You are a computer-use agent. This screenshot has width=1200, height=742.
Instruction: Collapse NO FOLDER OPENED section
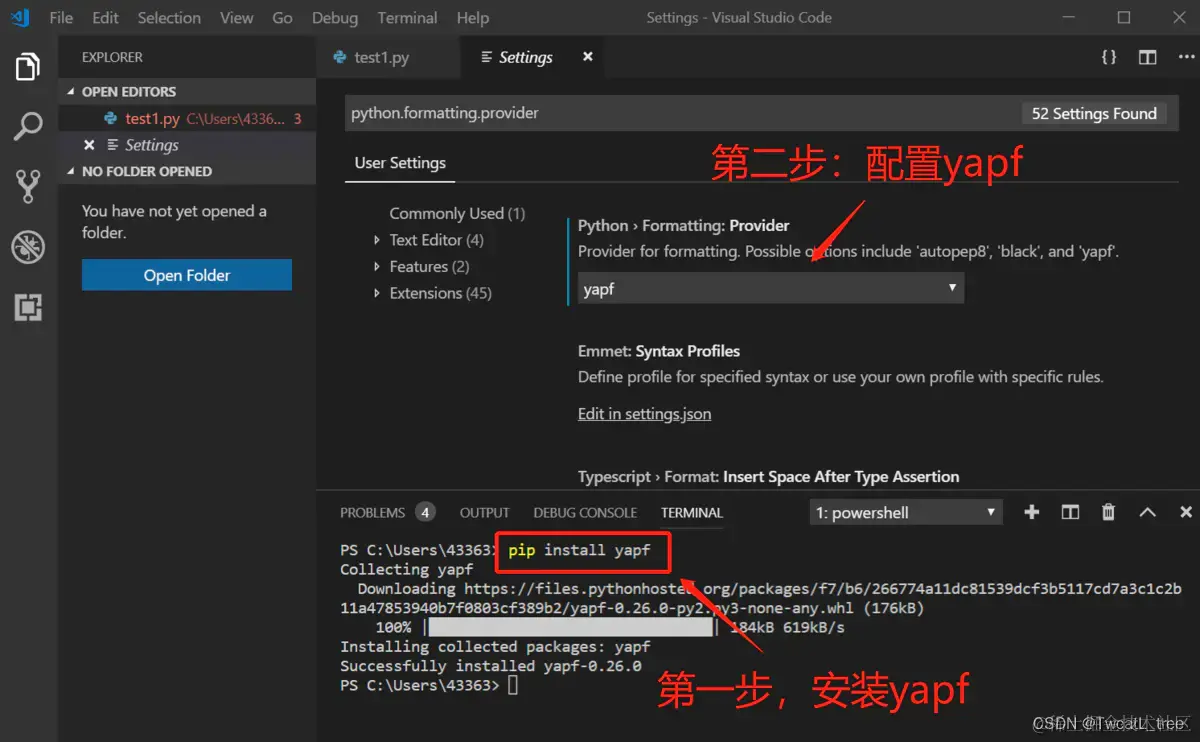pos(187,171)
